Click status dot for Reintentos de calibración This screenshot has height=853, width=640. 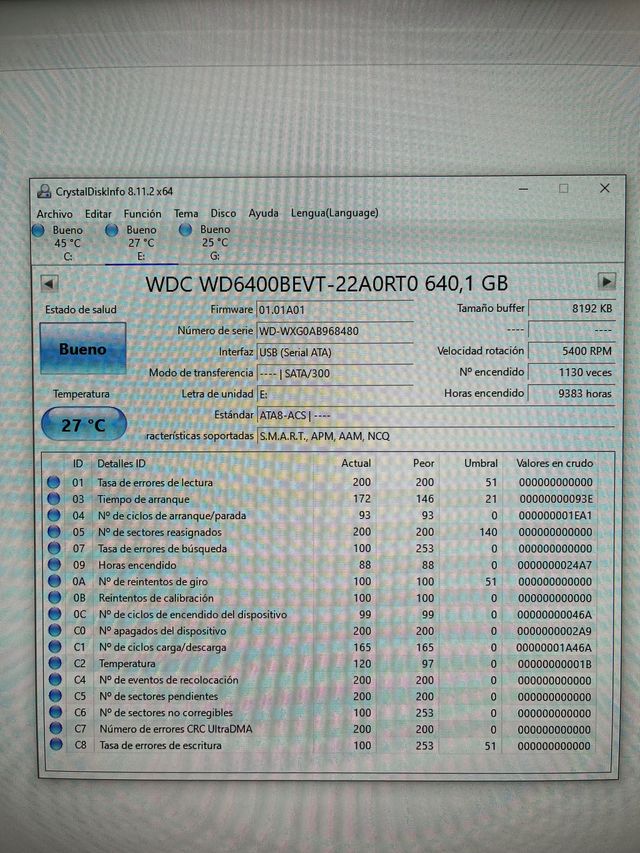click(54, 597)
